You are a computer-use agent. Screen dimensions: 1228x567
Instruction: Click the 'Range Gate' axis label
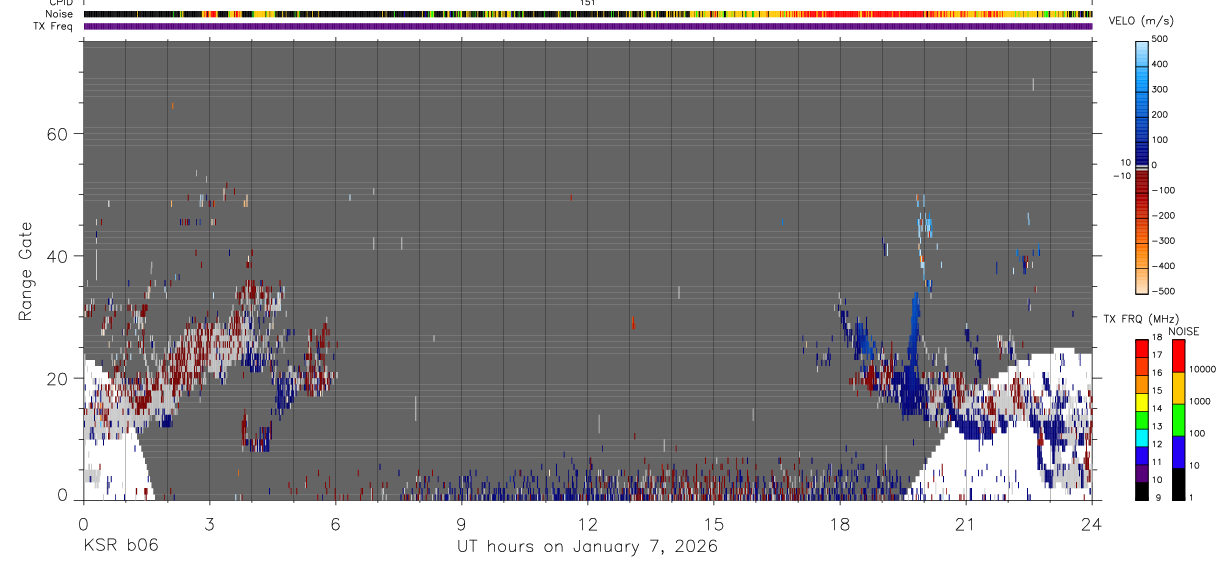pos(27,271)
